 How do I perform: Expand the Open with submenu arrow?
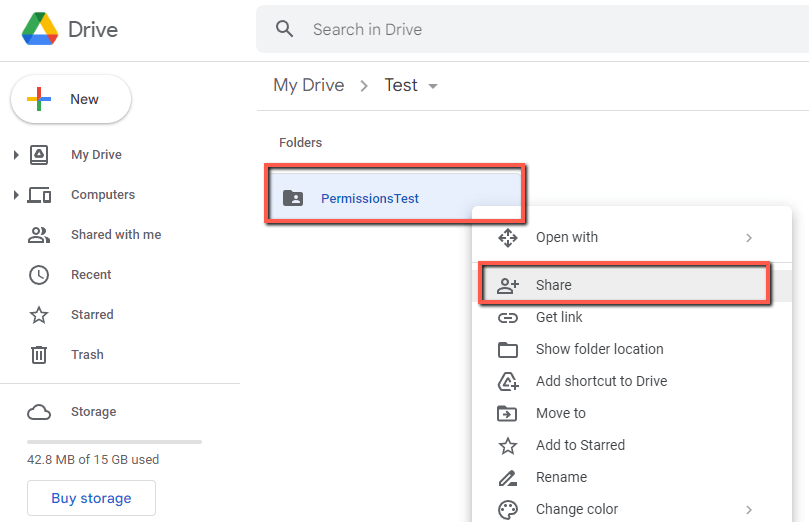[749, 238]
